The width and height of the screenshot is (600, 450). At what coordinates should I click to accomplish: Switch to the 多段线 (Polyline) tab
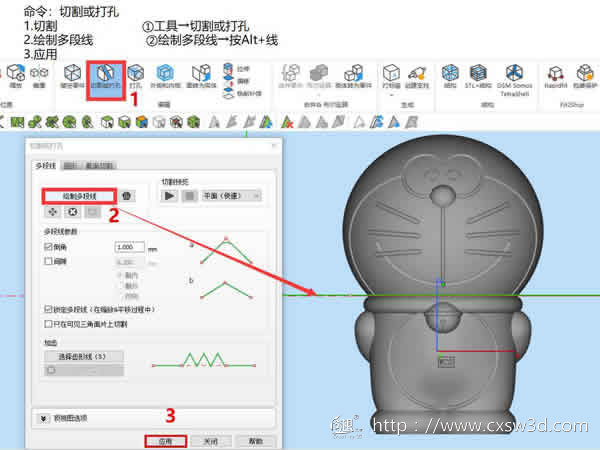46,165
